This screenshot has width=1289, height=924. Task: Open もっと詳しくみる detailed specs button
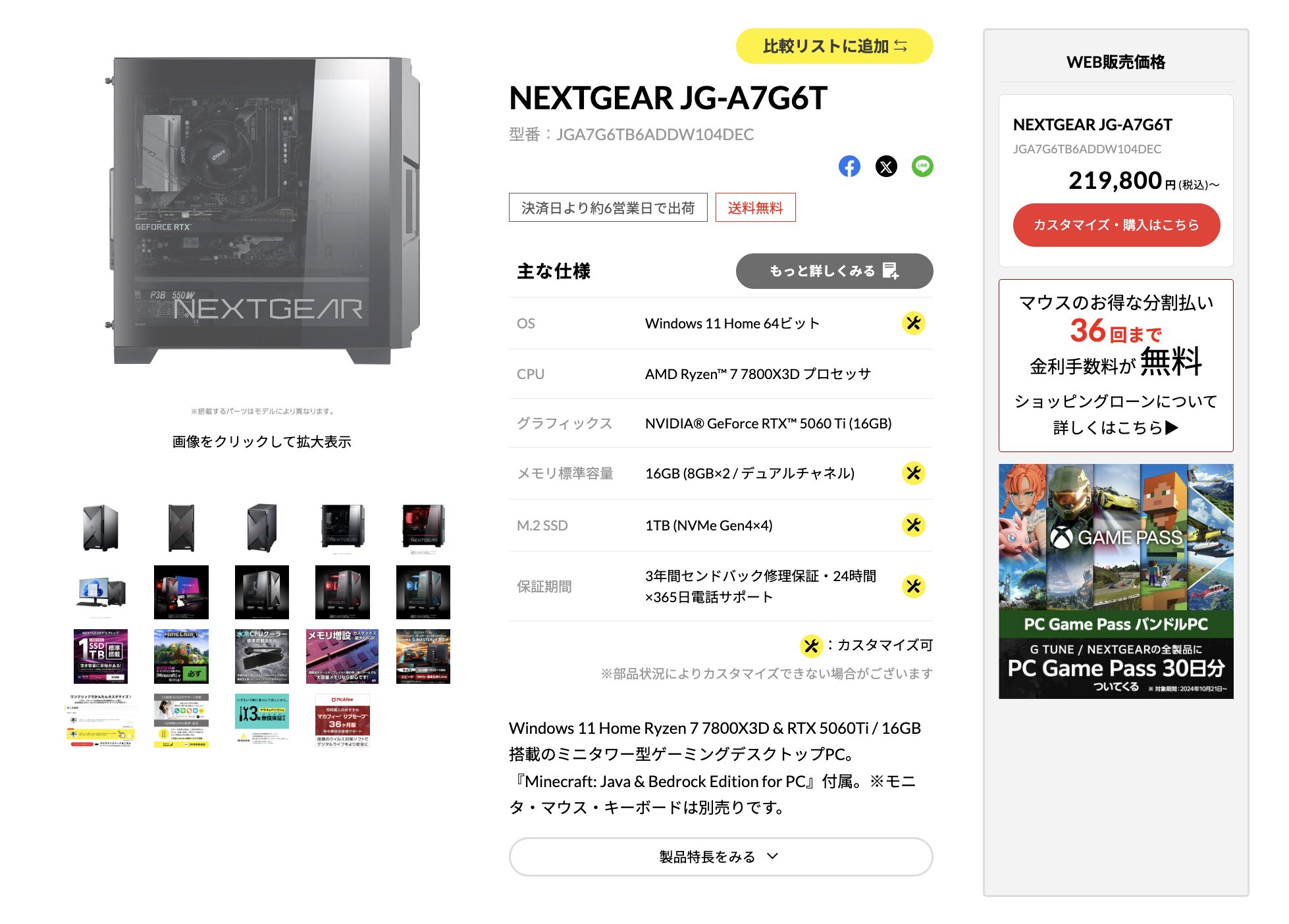[x=834, y=271]
